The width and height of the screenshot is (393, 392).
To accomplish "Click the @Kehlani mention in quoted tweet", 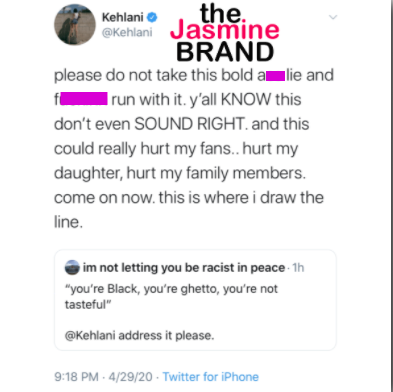I will coord(90,335).
